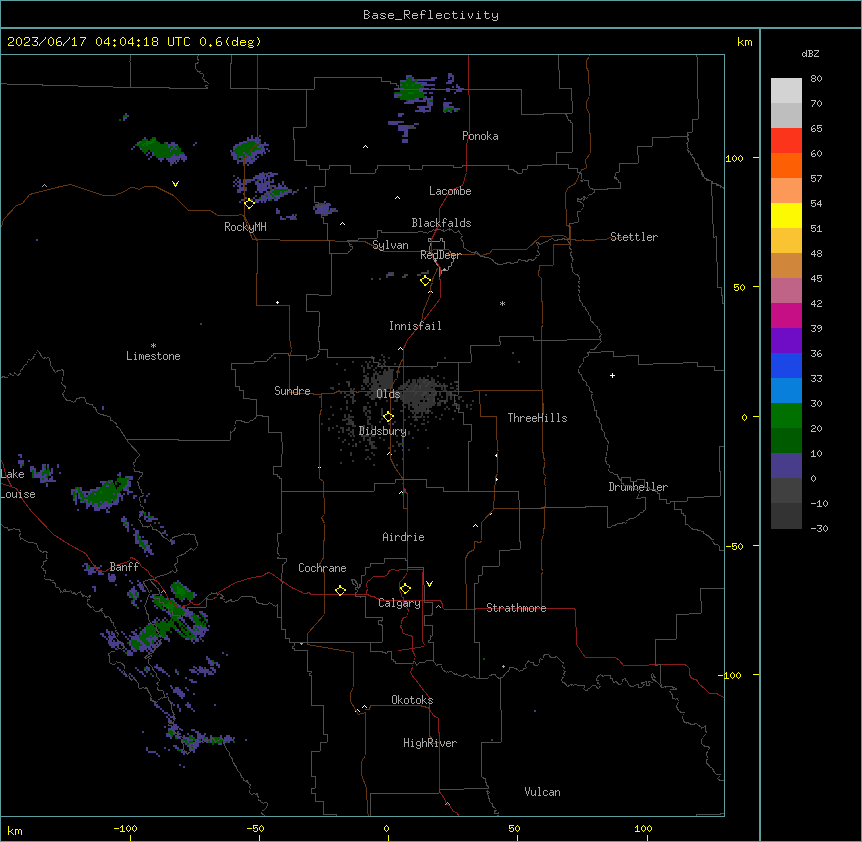Click the yellow diamond marker at Calgary
This screenshot has width=862, height=842.
[405, 589]
